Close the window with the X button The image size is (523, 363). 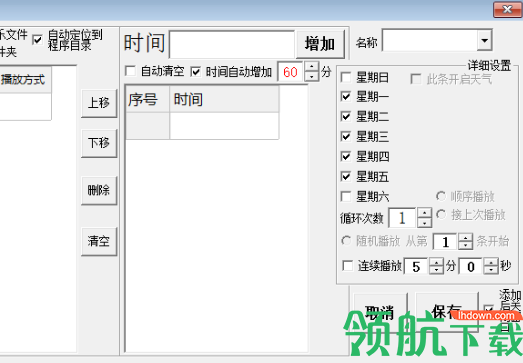507,9
